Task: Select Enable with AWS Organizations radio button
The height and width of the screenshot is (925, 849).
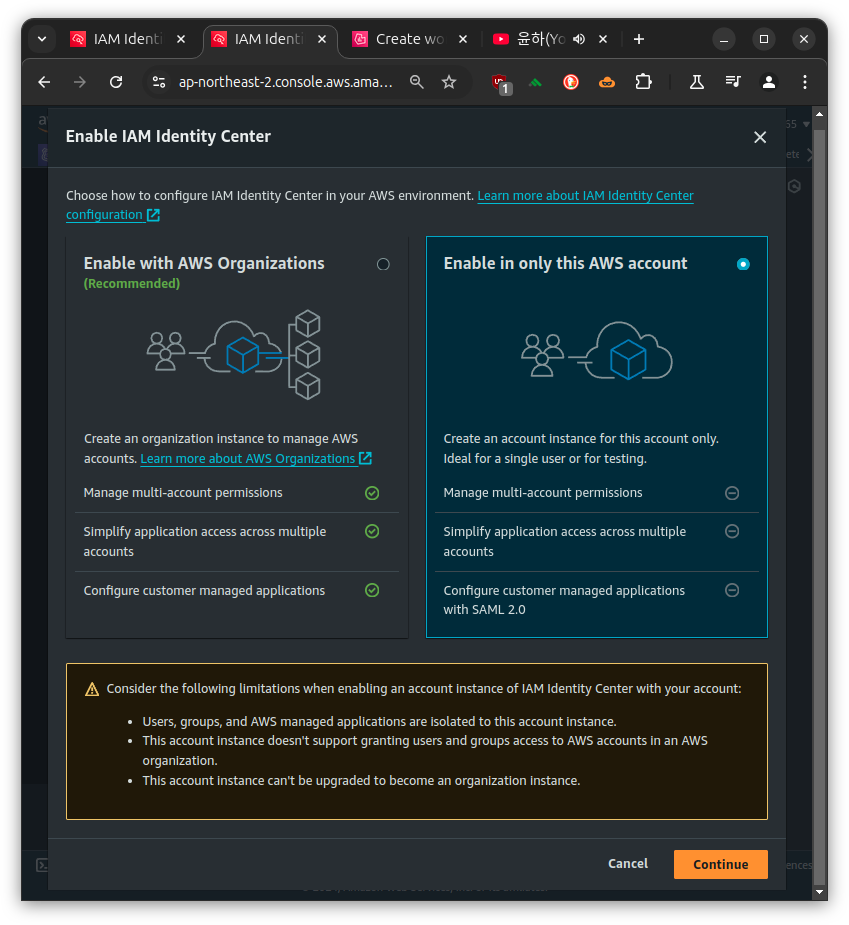Action: click(383, 264)
